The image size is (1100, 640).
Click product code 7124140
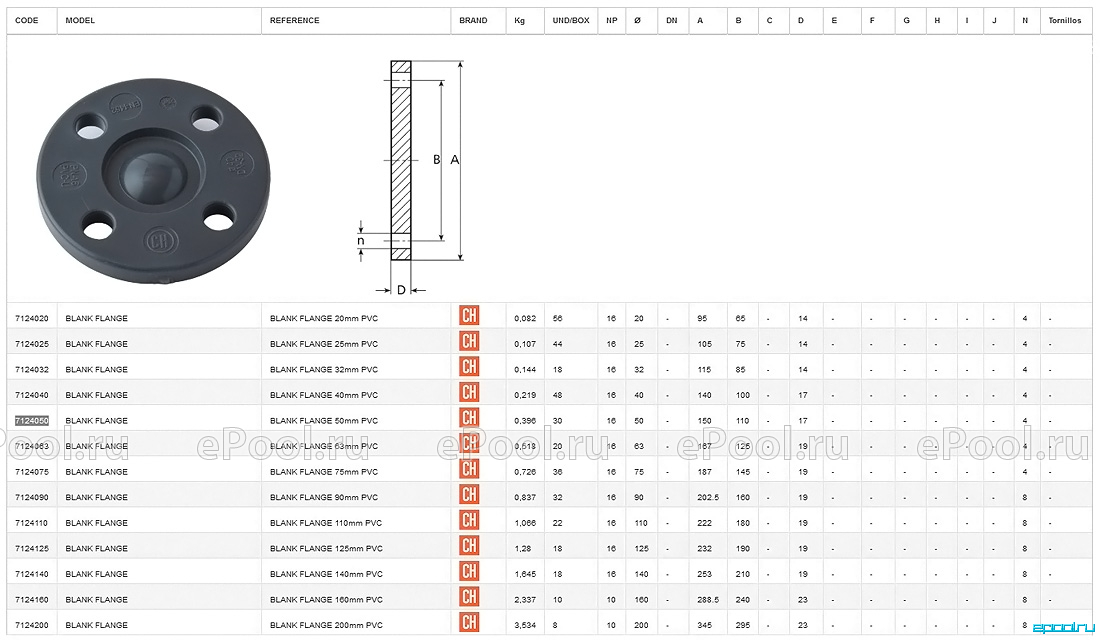32,574
